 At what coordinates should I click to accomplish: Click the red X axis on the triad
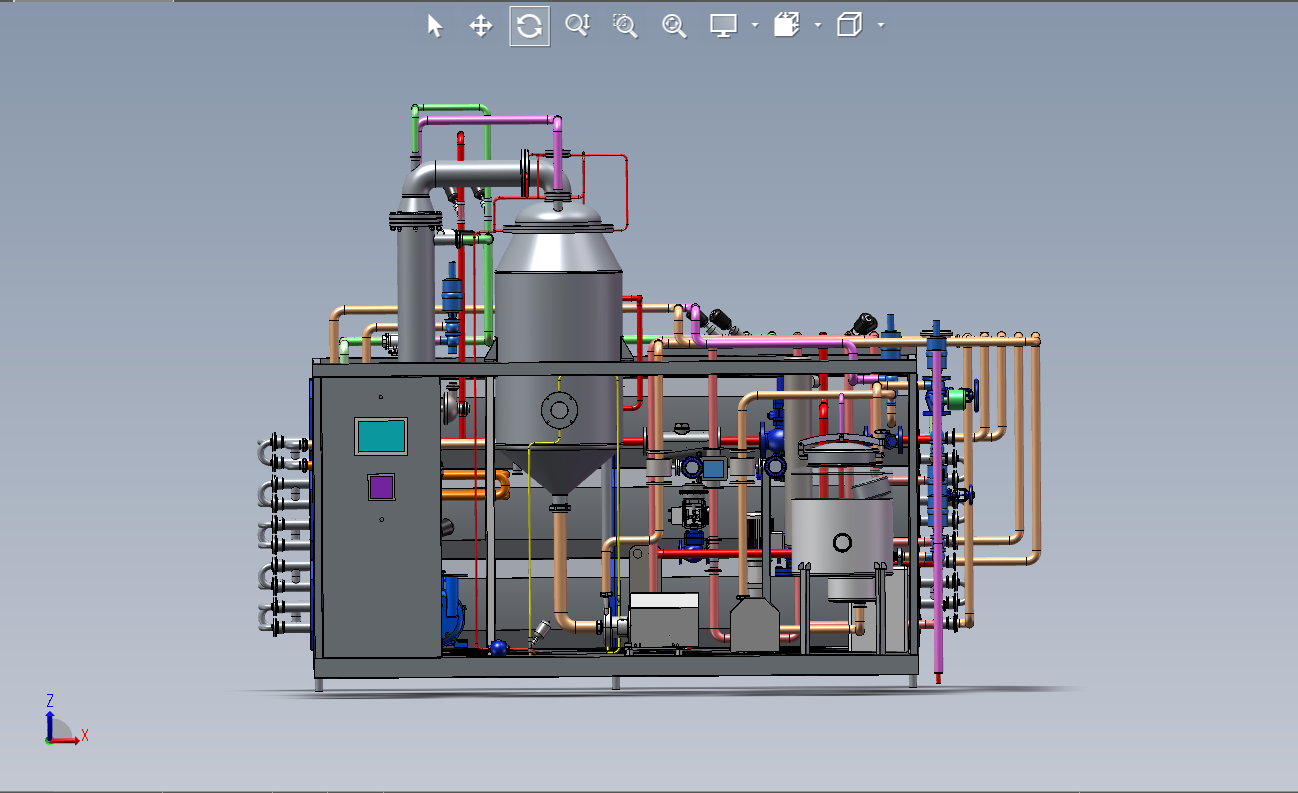(68, 741)
